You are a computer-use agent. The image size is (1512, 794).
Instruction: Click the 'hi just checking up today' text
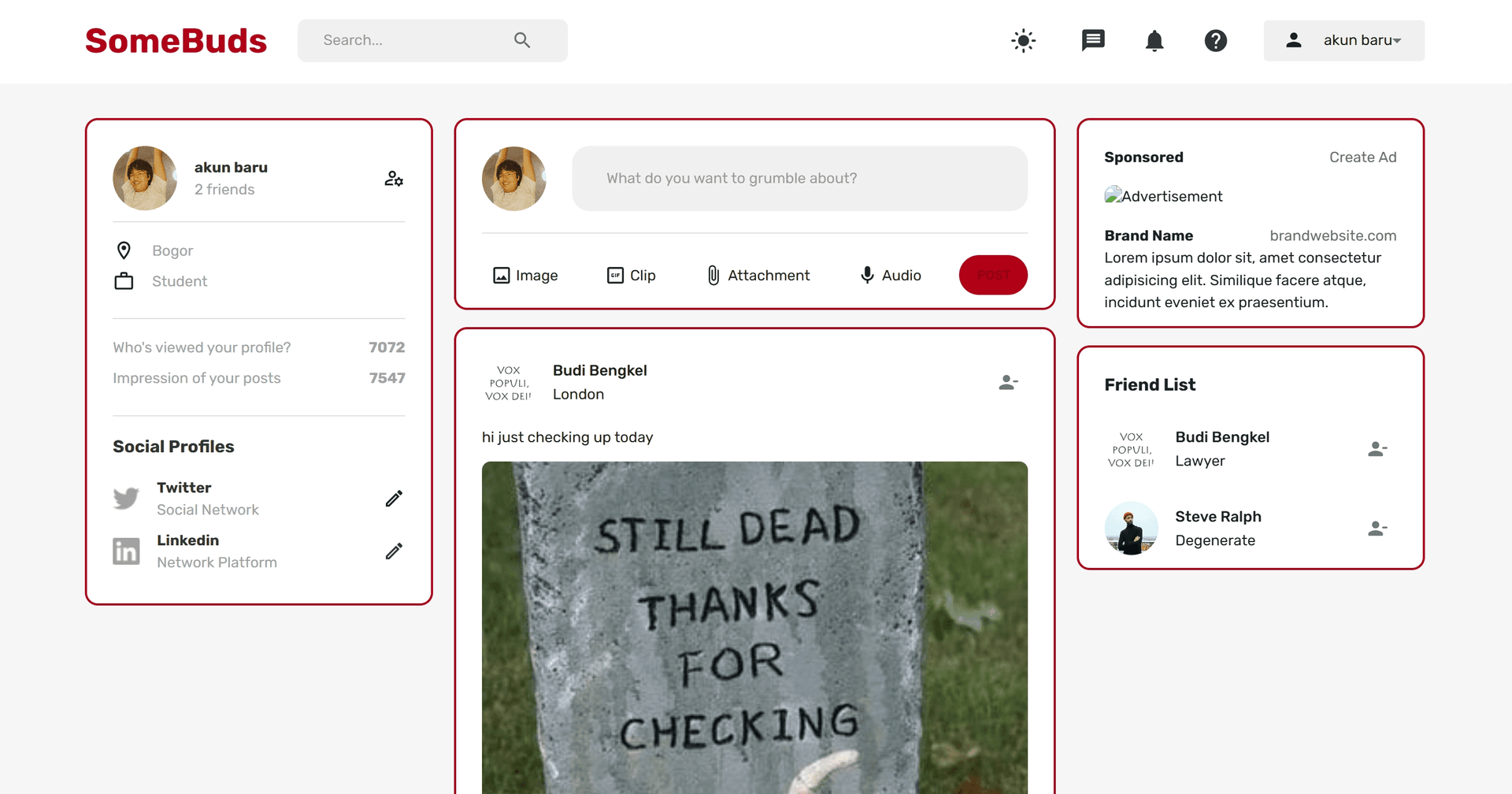click(x=567, y=437)
